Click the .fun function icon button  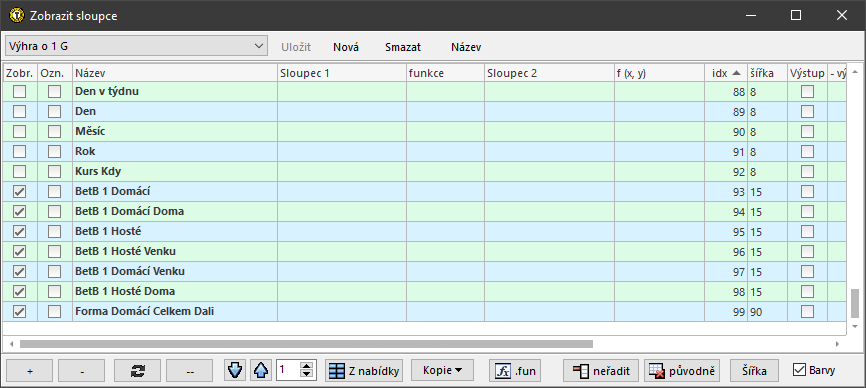[x=515, y=370]
